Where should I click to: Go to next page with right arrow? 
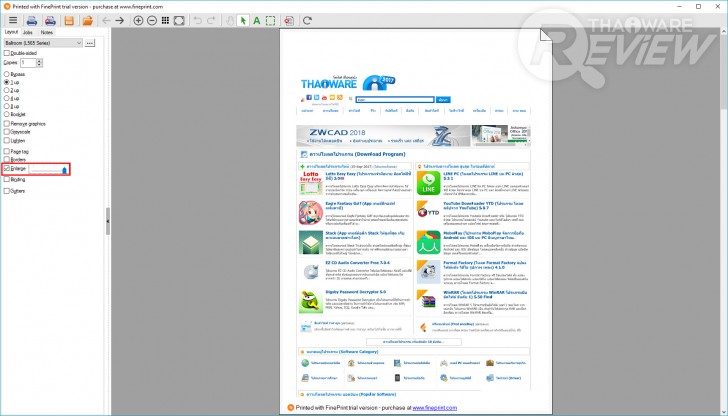(120, 20)
